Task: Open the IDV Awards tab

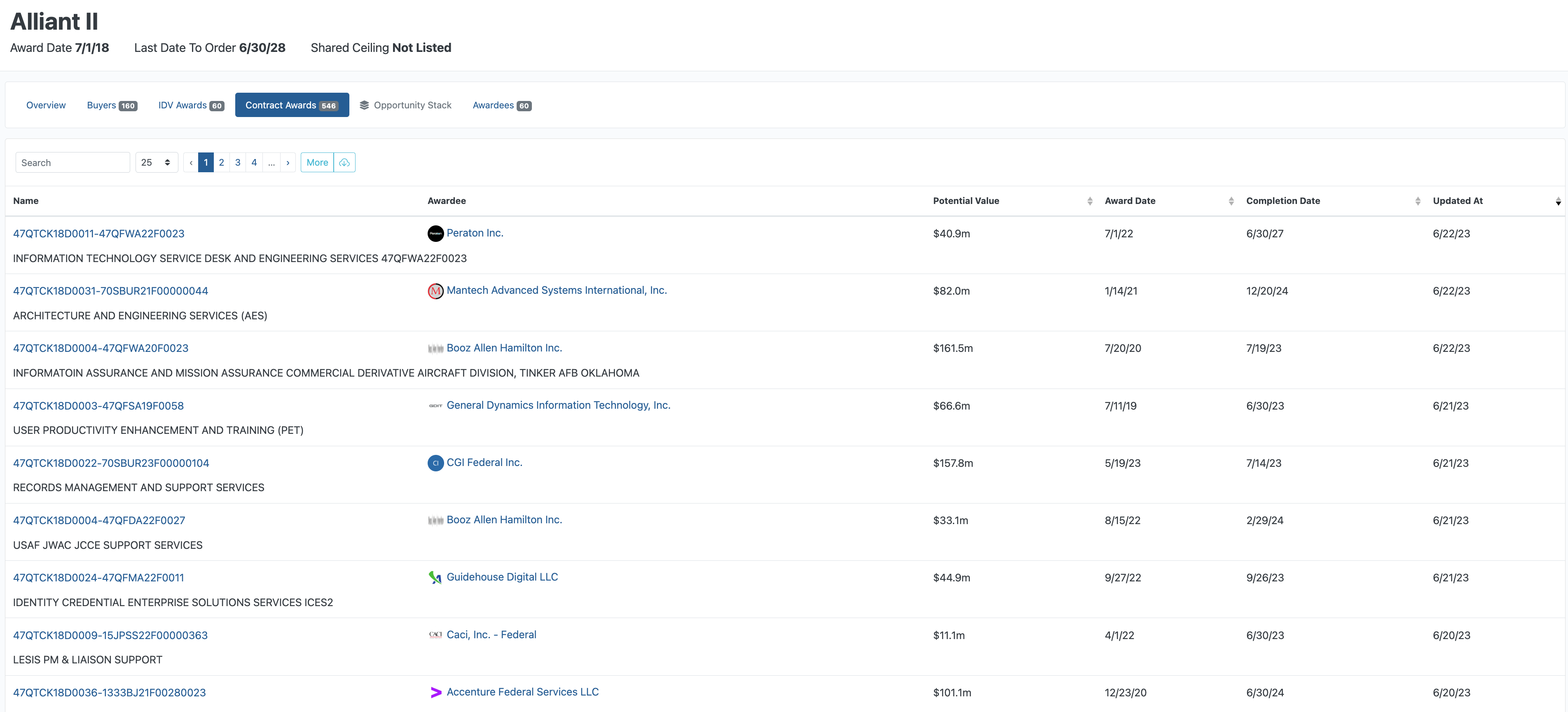Action: point(190,105)
